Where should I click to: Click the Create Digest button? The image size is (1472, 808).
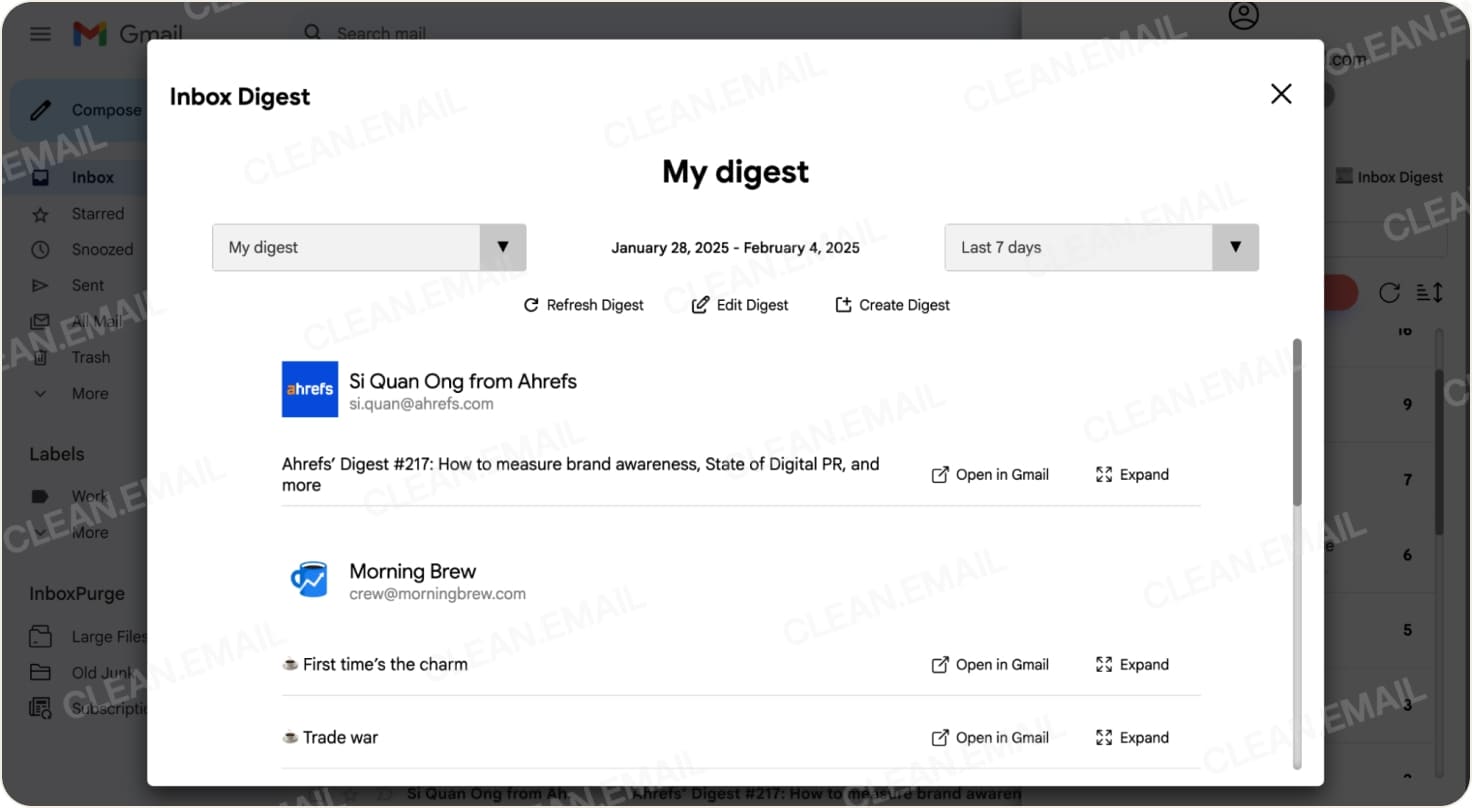(890, 305)
